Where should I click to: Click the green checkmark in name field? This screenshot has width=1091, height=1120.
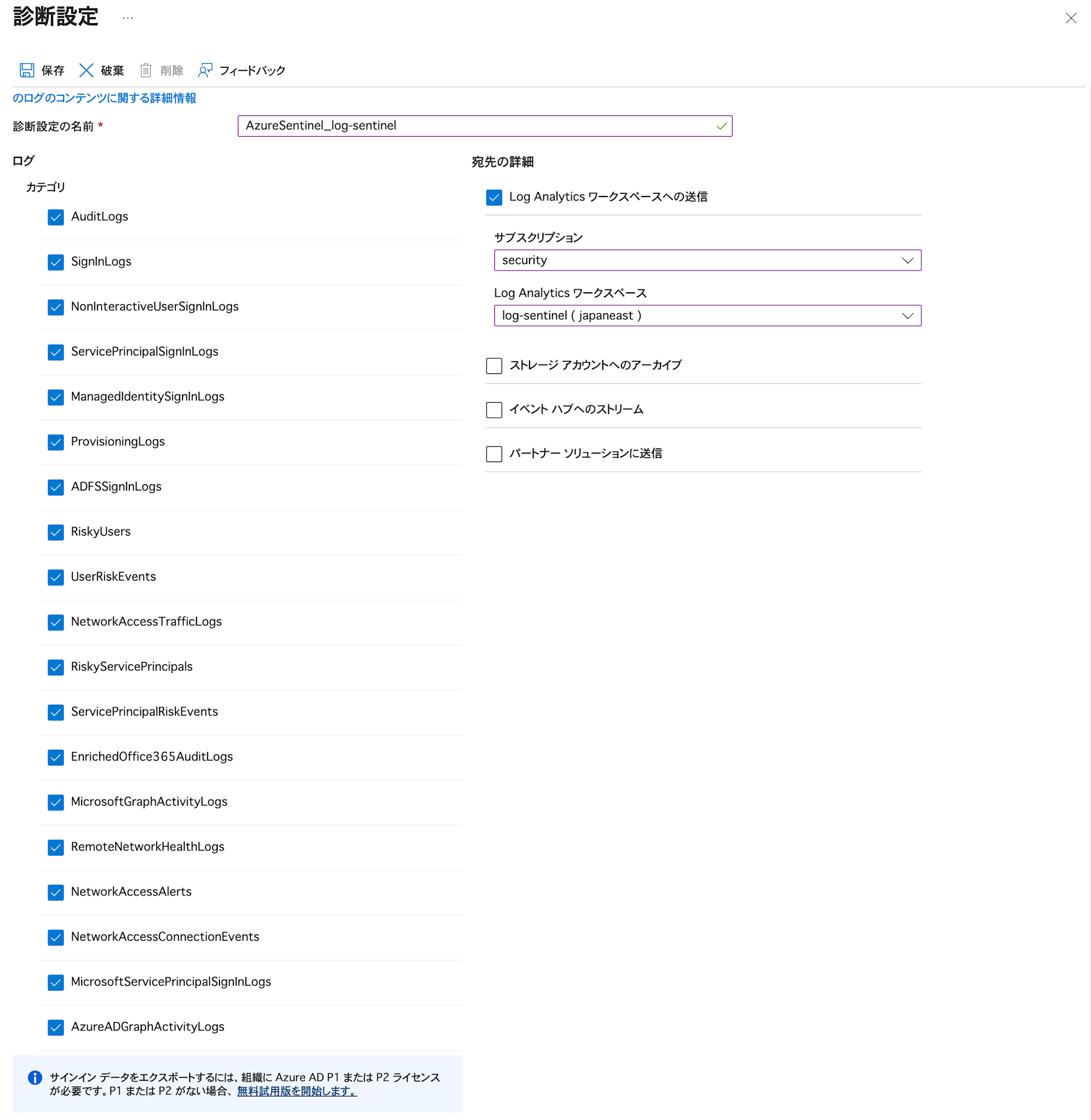coord(722,126)
